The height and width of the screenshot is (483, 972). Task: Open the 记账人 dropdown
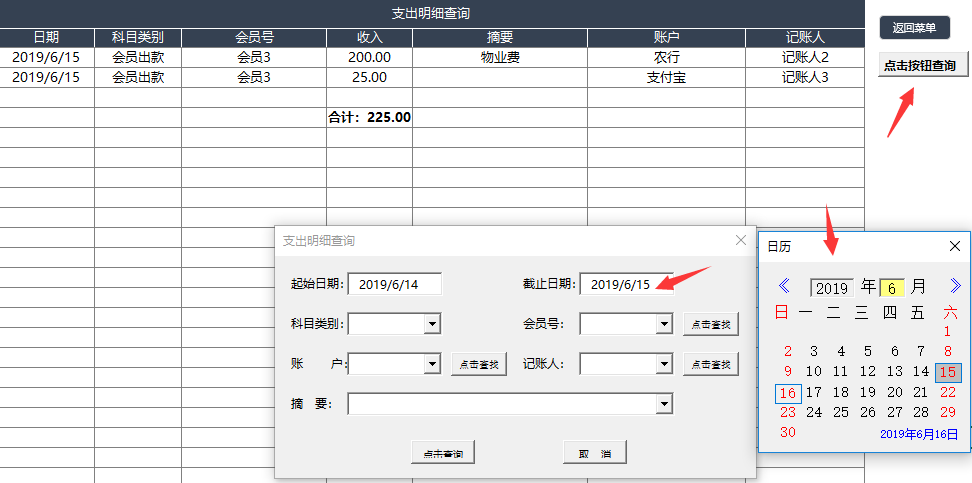[665, 364]
